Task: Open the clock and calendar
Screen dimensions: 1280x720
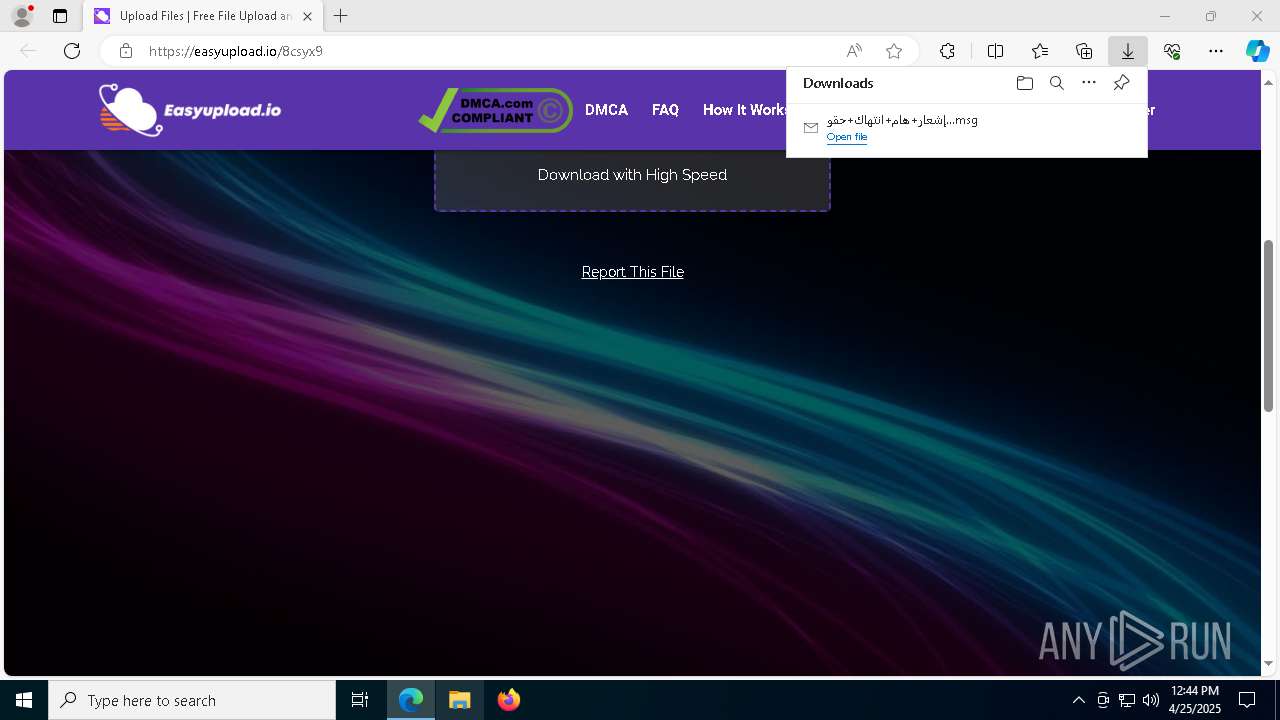Action: 1195,700
